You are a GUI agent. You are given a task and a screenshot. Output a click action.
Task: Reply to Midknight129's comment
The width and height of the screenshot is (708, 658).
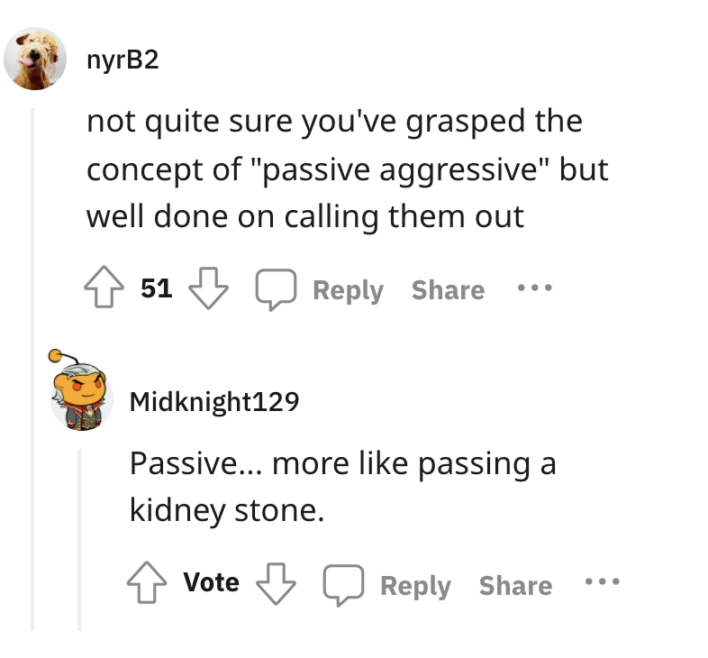[415, 585]
